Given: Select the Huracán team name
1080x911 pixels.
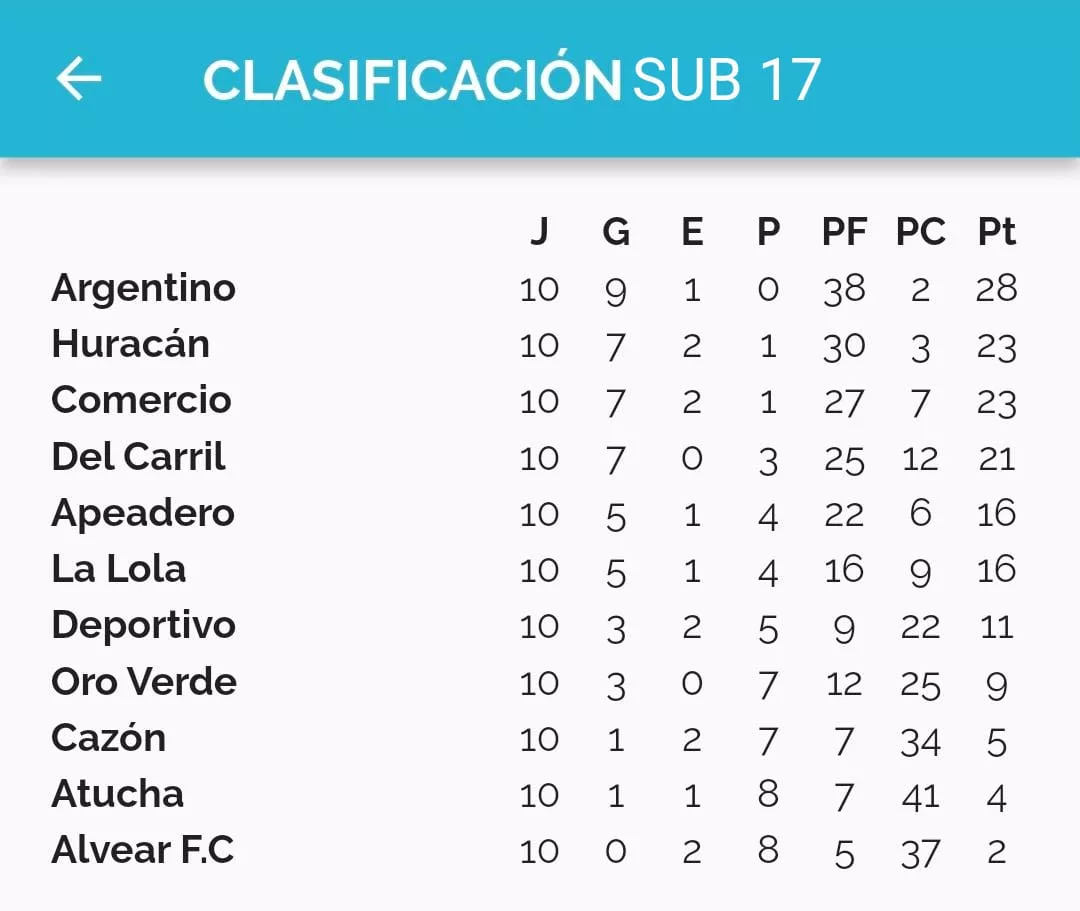Looking at the screenshot, I should 130,344.
